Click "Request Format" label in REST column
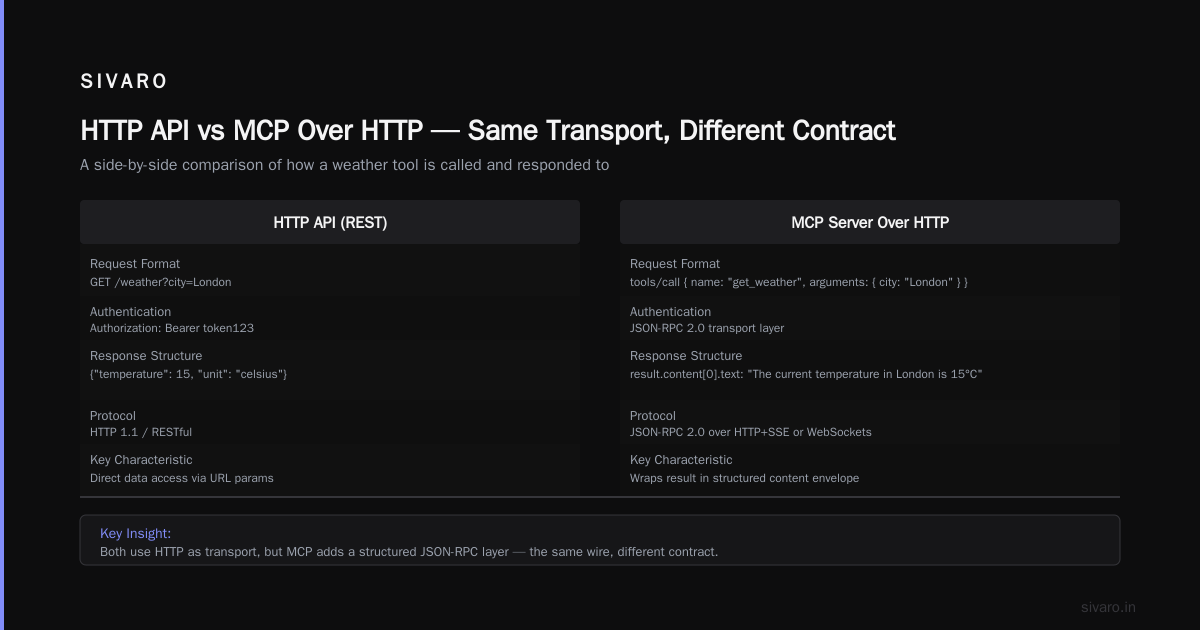 tap(135, 264)
